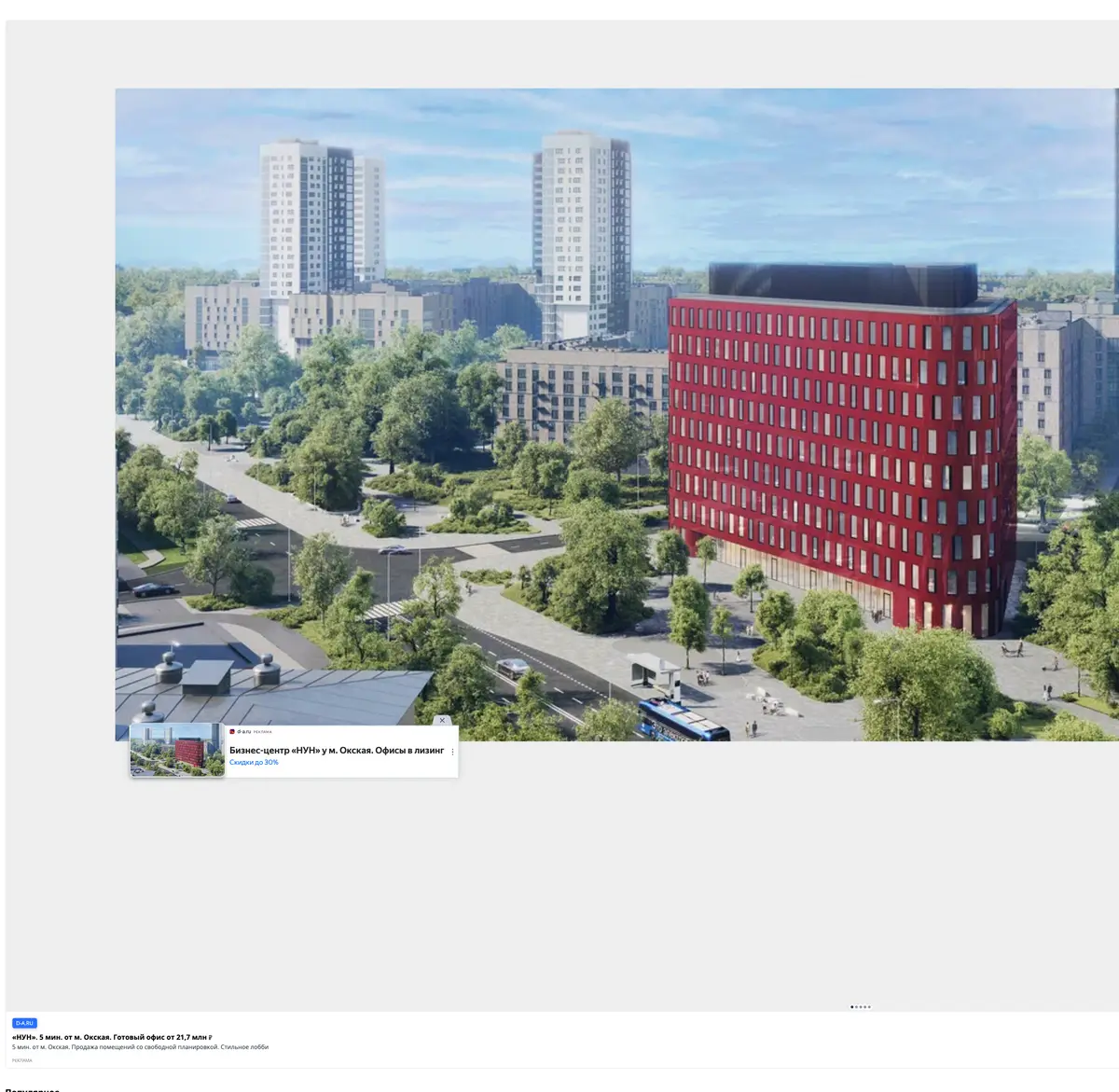1119x1092 pixels.
Task: Select the second carousel indicator dot
Action: point(857,1007)
